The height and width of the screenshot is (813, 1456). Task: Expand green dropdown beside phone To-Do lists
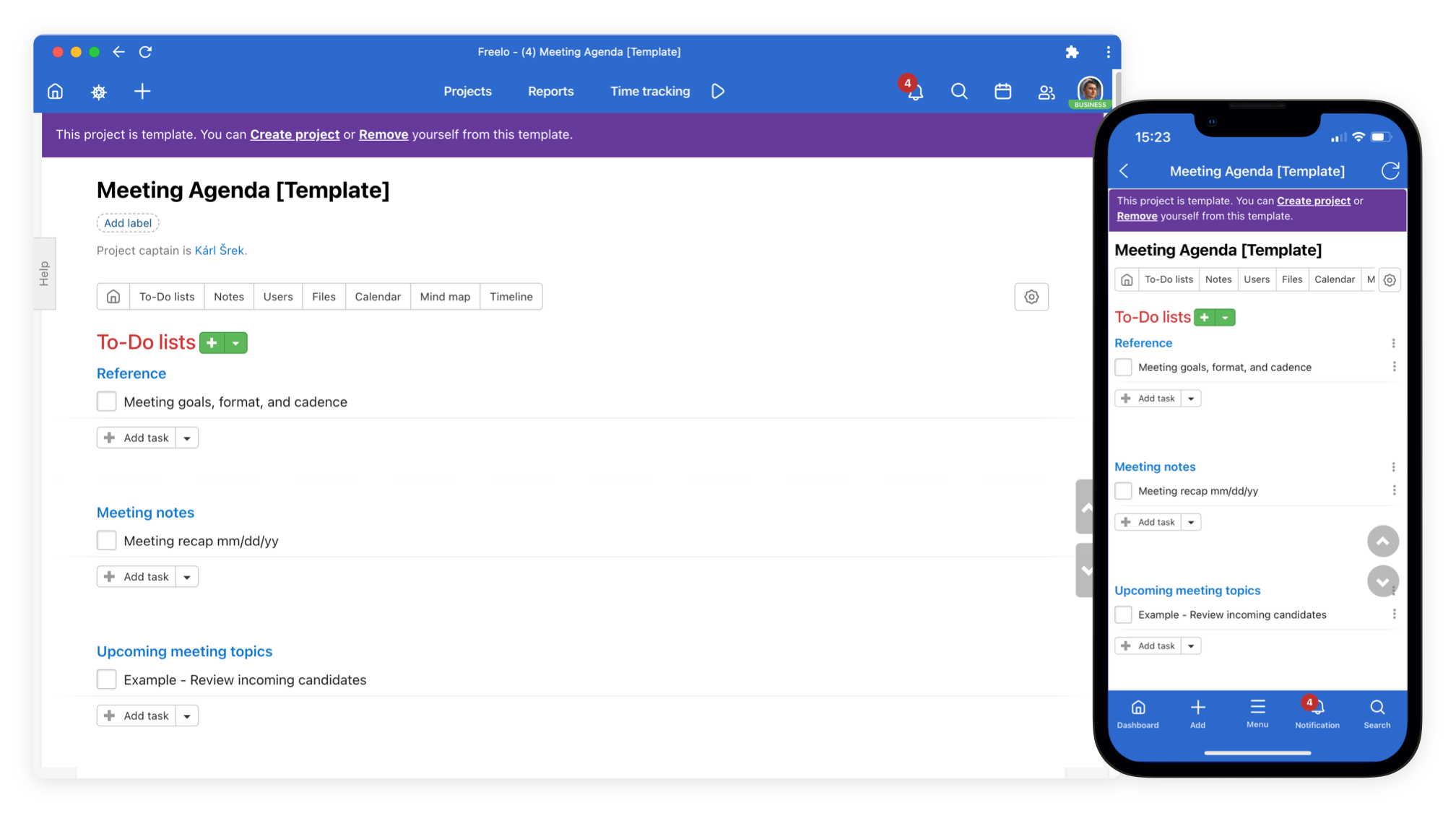pyautogui.click(x=1226, y=318)
